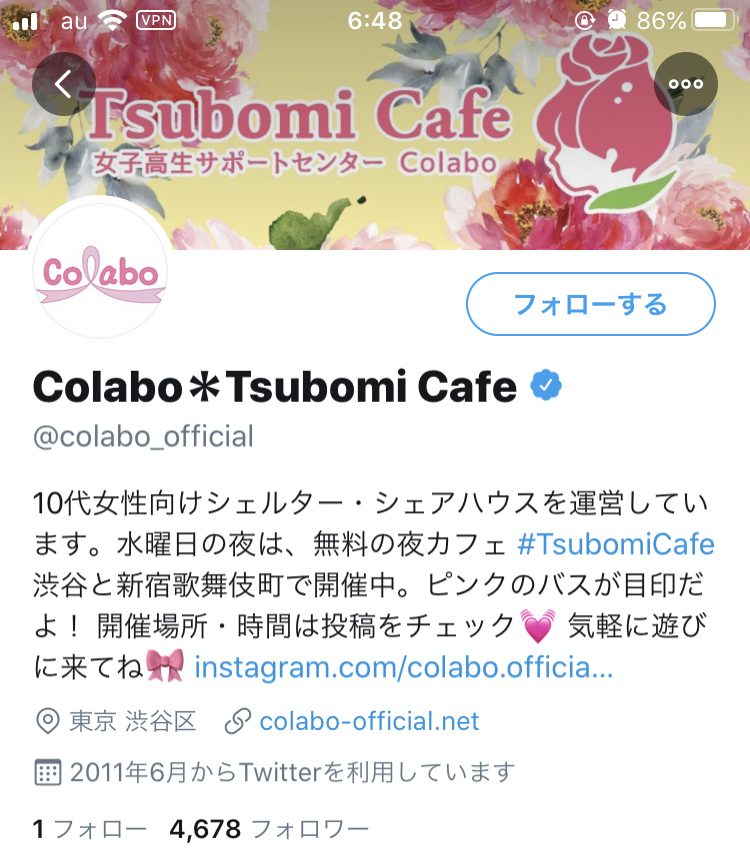Open the instagram.com/colabo.officia link
Viewport: 750px width, 868px height.
[404, 667]
